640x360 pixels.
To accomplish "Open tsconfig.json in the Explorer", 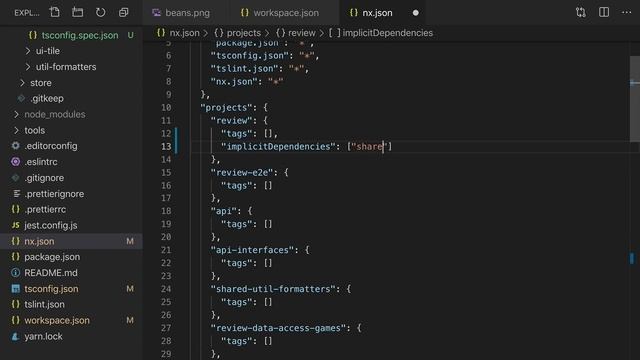I will point(51,289).
